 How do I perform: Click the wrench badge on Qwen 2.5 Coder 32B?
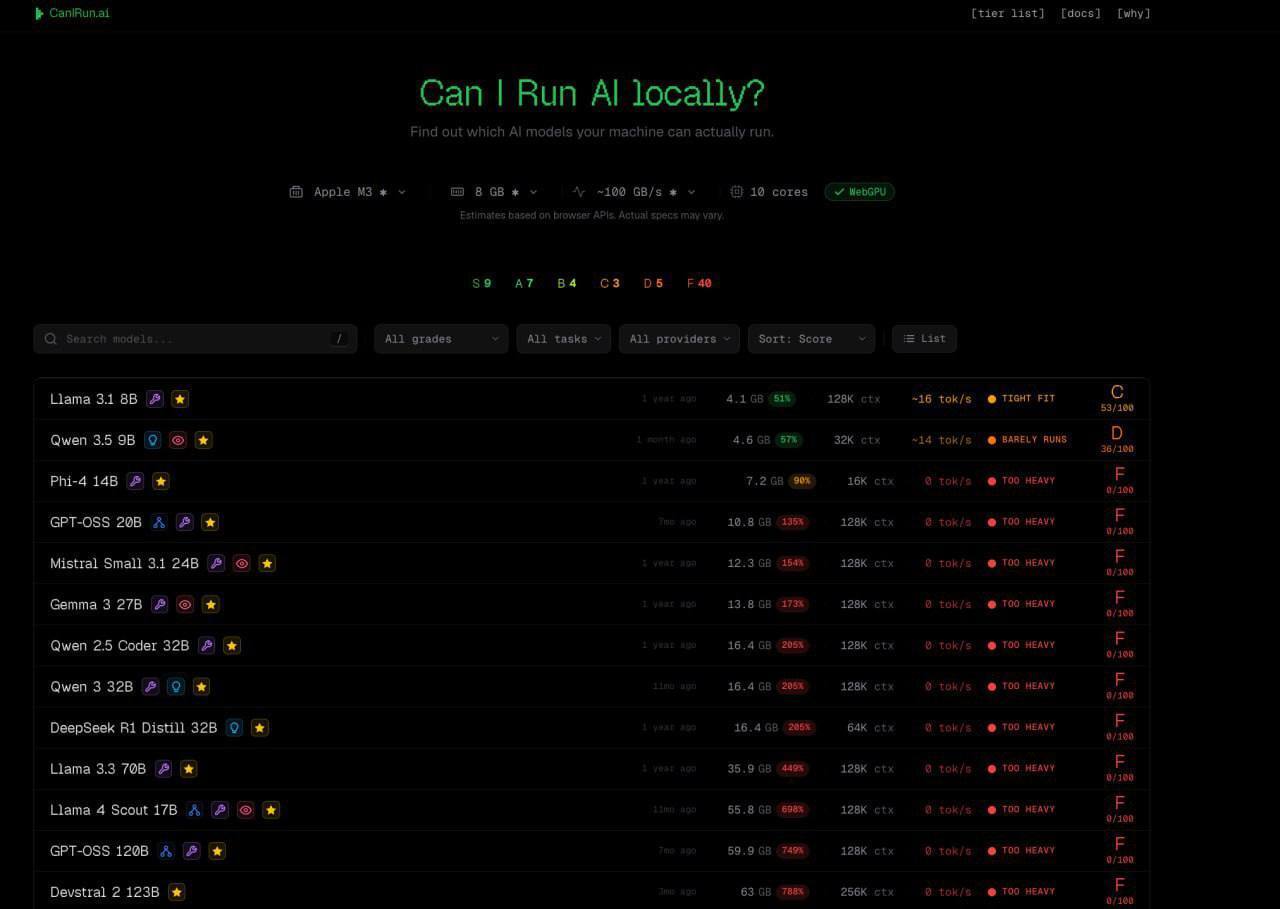coord(206,645)
